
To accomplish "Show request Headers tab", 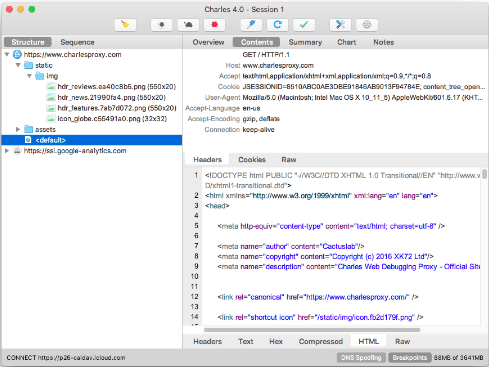I will pyautogui.click(x=207, y=160).
